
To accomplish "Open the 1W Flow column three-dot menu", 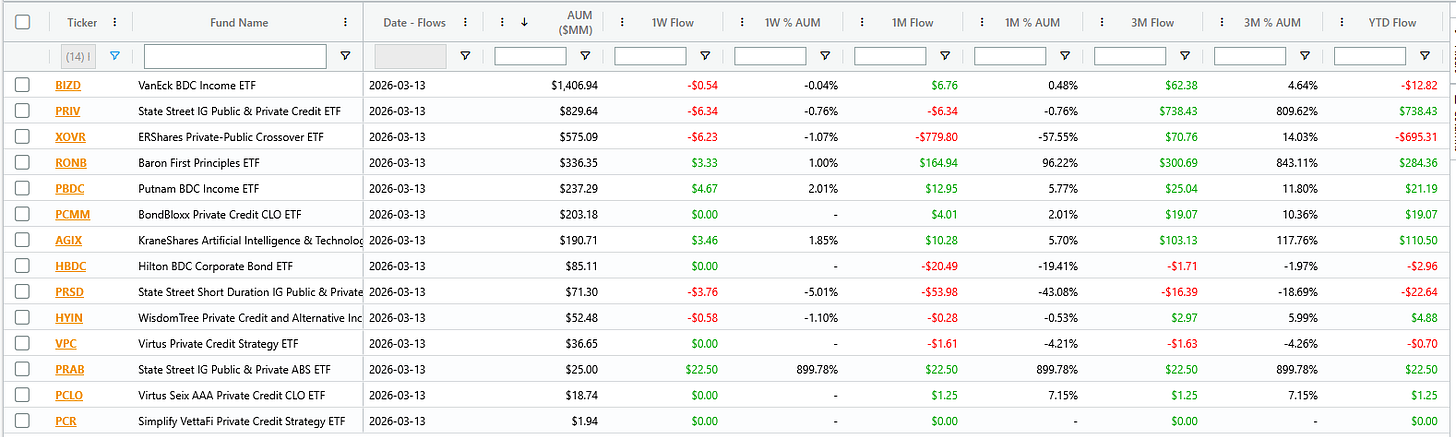I will pyautogui.click(x=622, y=22).
